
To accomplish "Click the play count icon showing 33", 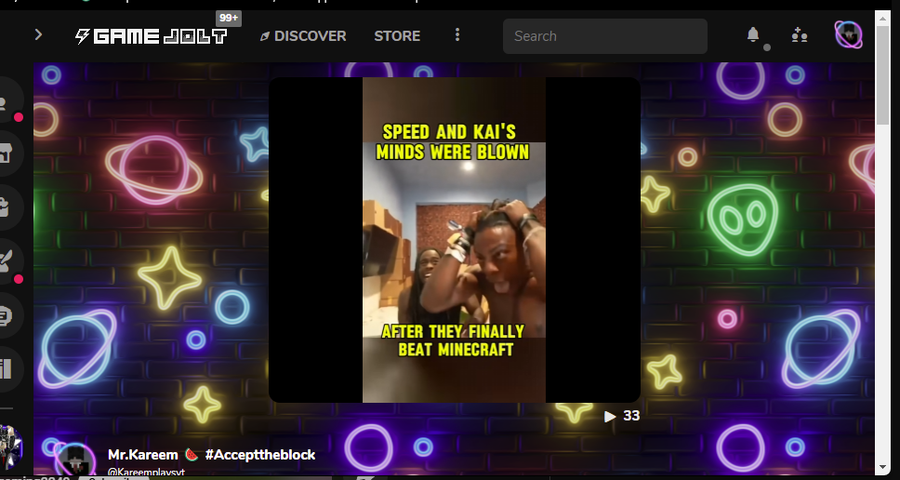I will 610,416.
